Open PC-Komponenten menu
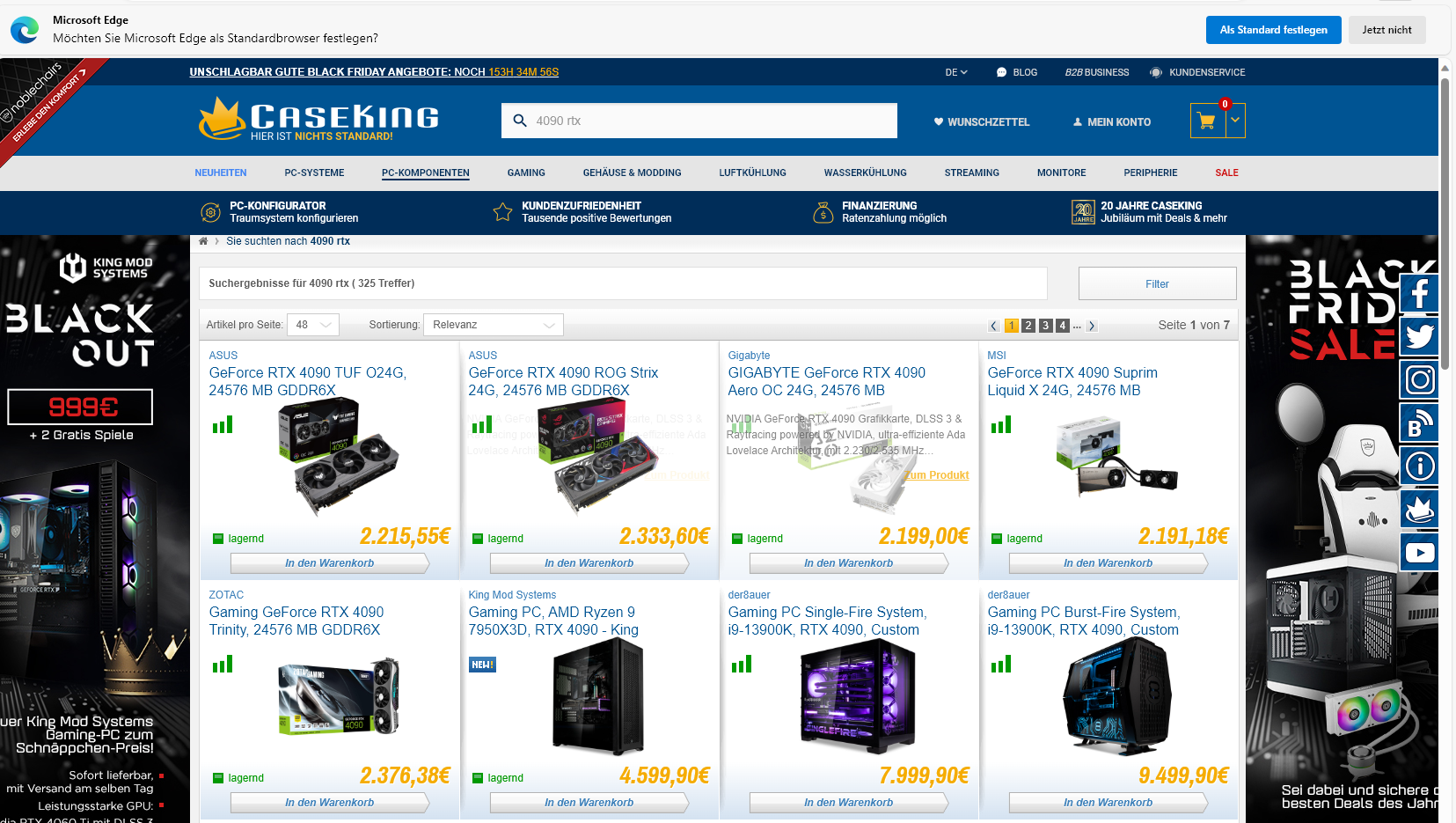This screenshot has width=1456, height=823. coord(426,173)
